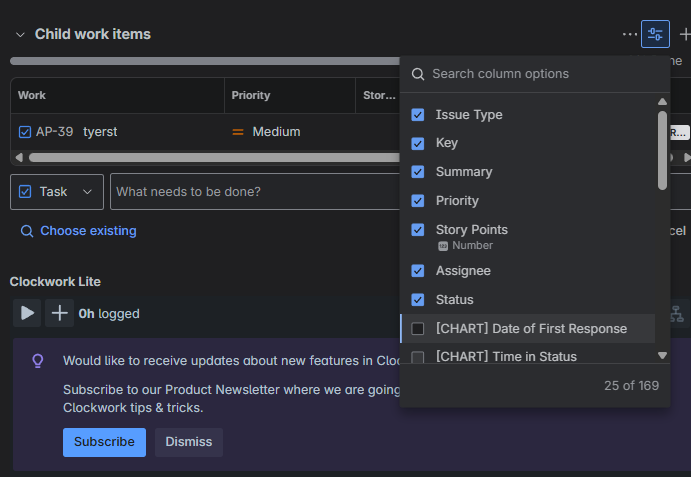Start the Clockwork Lite timer
Screen dimensions: 691x477
(27, 313)
